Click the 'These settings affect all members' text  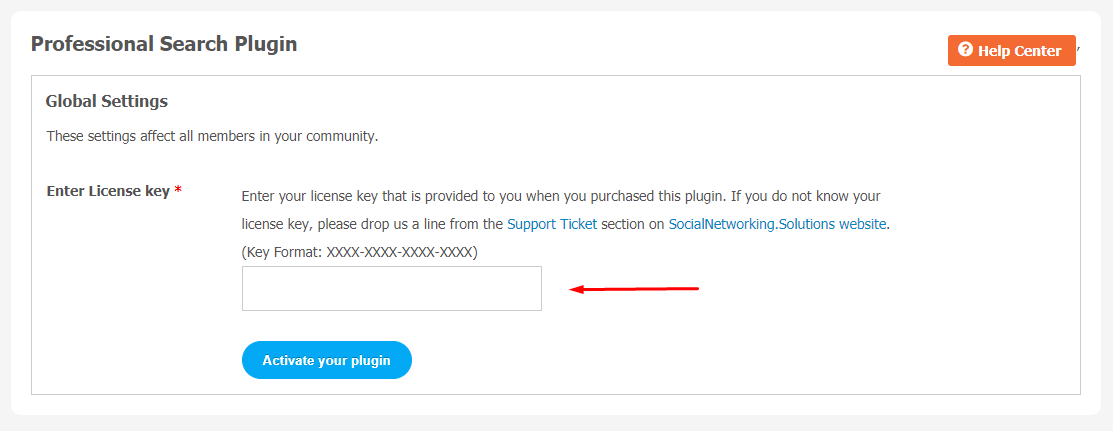(x=212, y=136)
